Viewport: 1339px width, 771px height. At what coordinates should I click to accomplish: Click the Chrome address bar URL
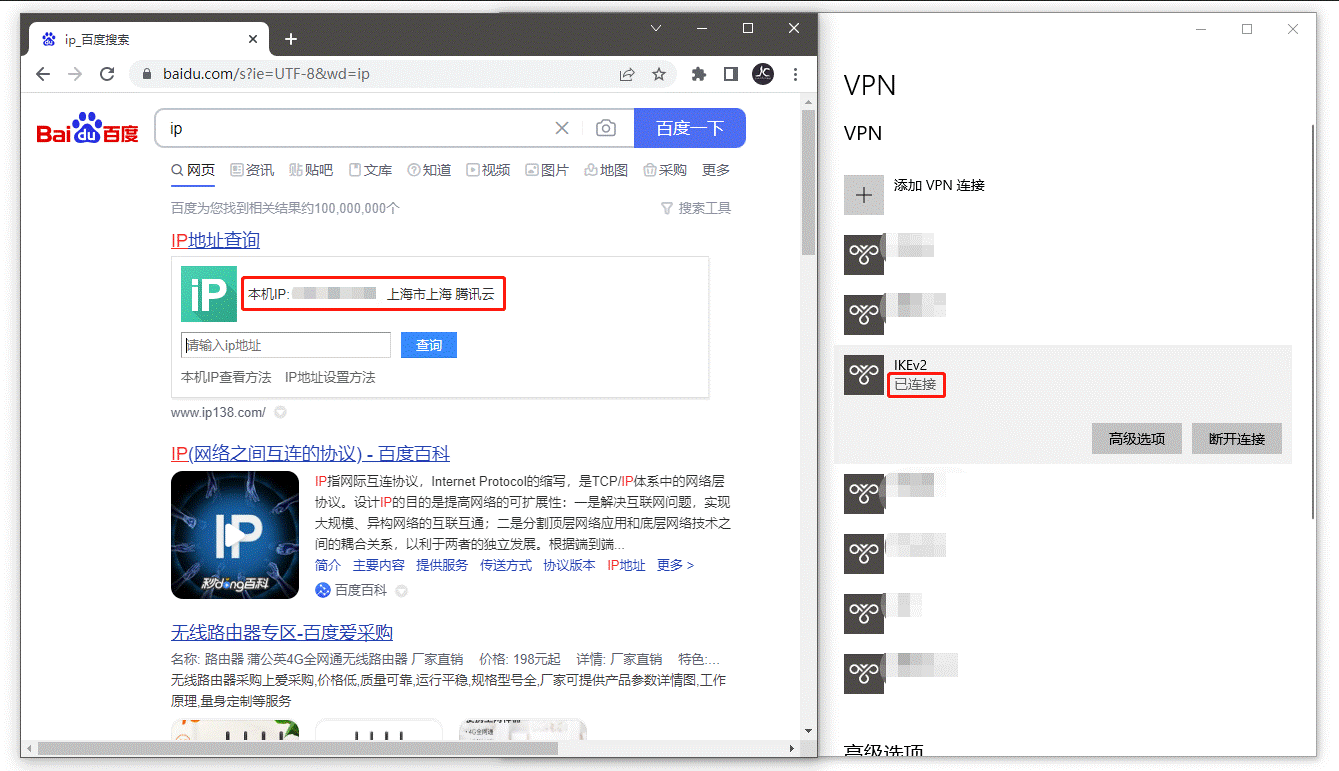[x=266, y=74]
